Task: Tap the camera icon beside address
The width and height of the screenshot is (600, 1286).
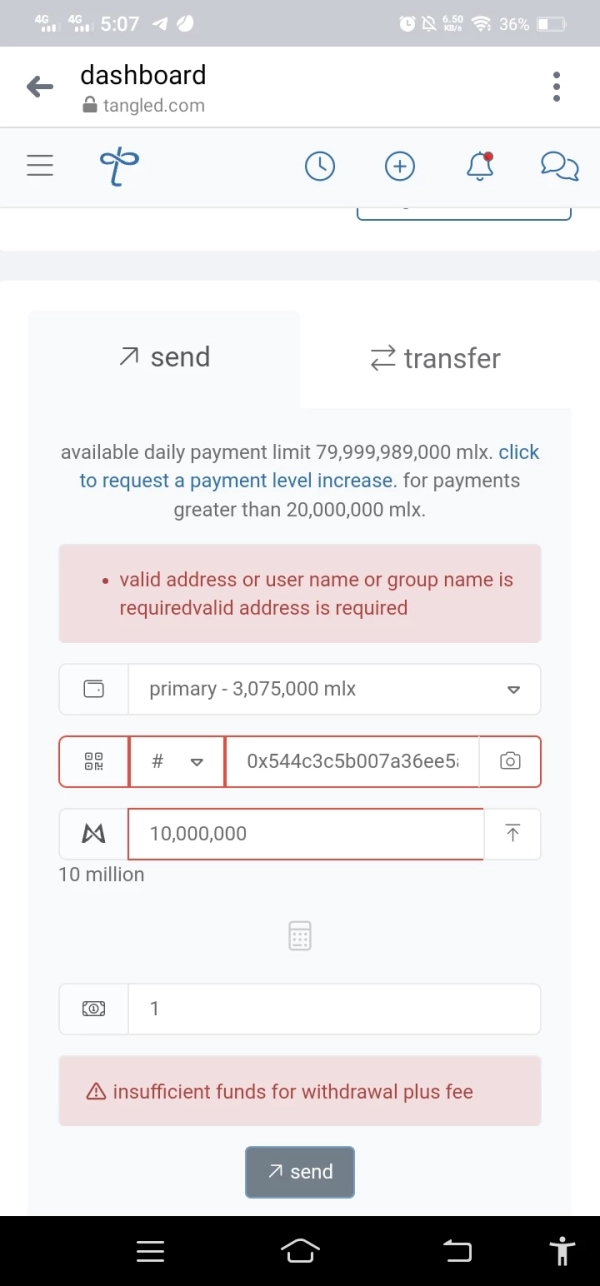Action: tap(510, 762)
